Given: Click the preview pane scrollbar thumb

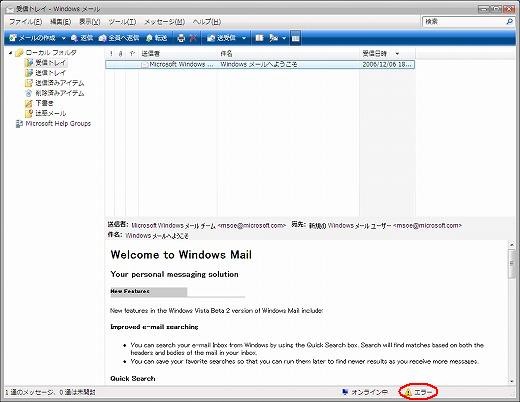Looking at the screenshot, I should pos(512,264).
